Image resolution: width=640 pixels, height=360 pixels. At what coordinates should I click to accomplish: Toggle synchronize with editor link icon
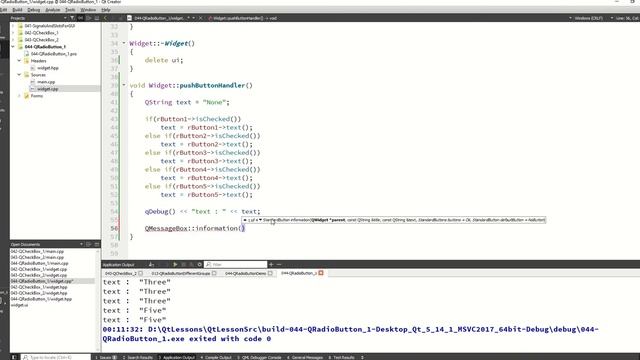(80, 18)
